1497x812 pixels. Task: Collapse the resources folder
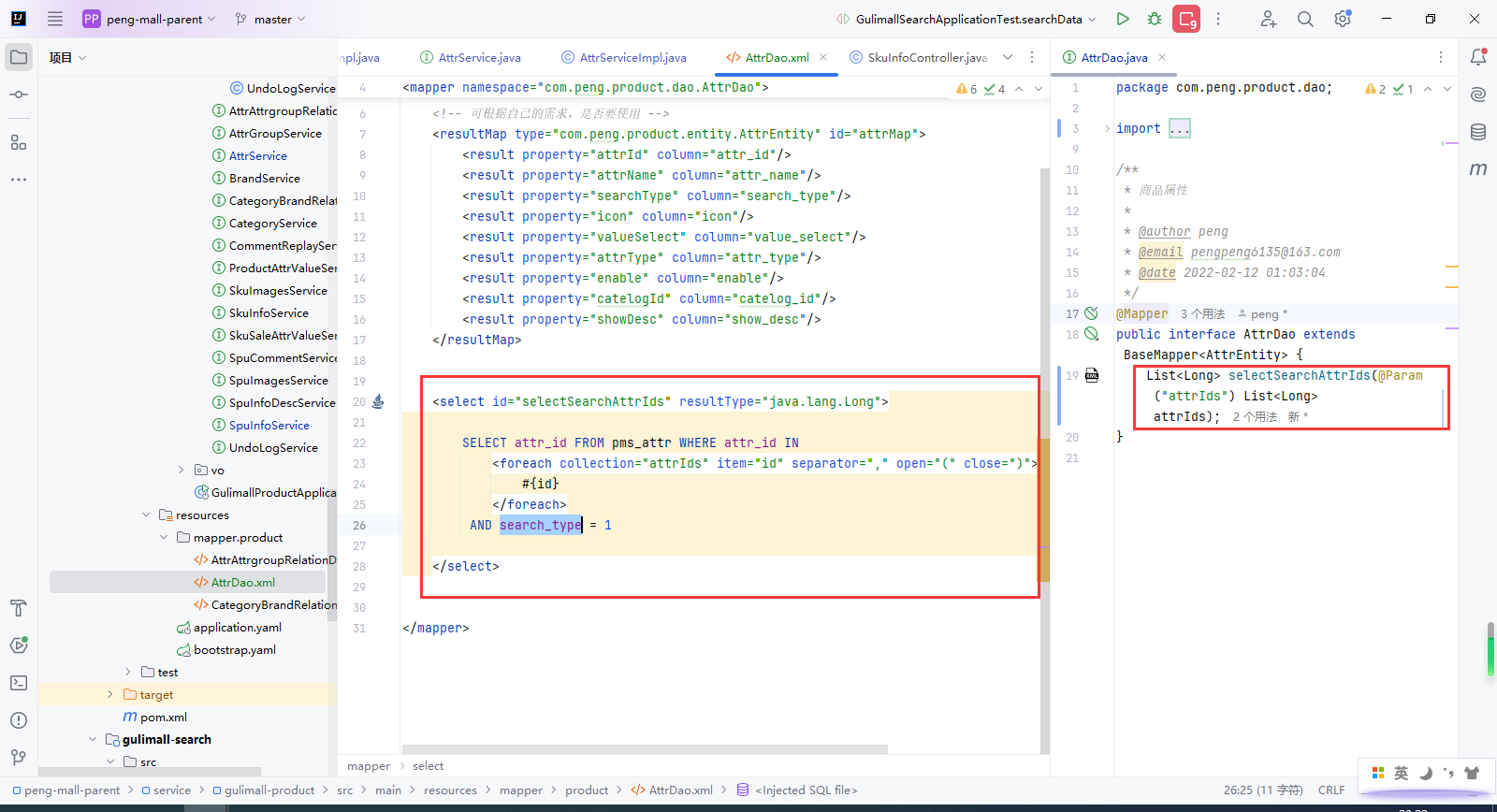146,515
